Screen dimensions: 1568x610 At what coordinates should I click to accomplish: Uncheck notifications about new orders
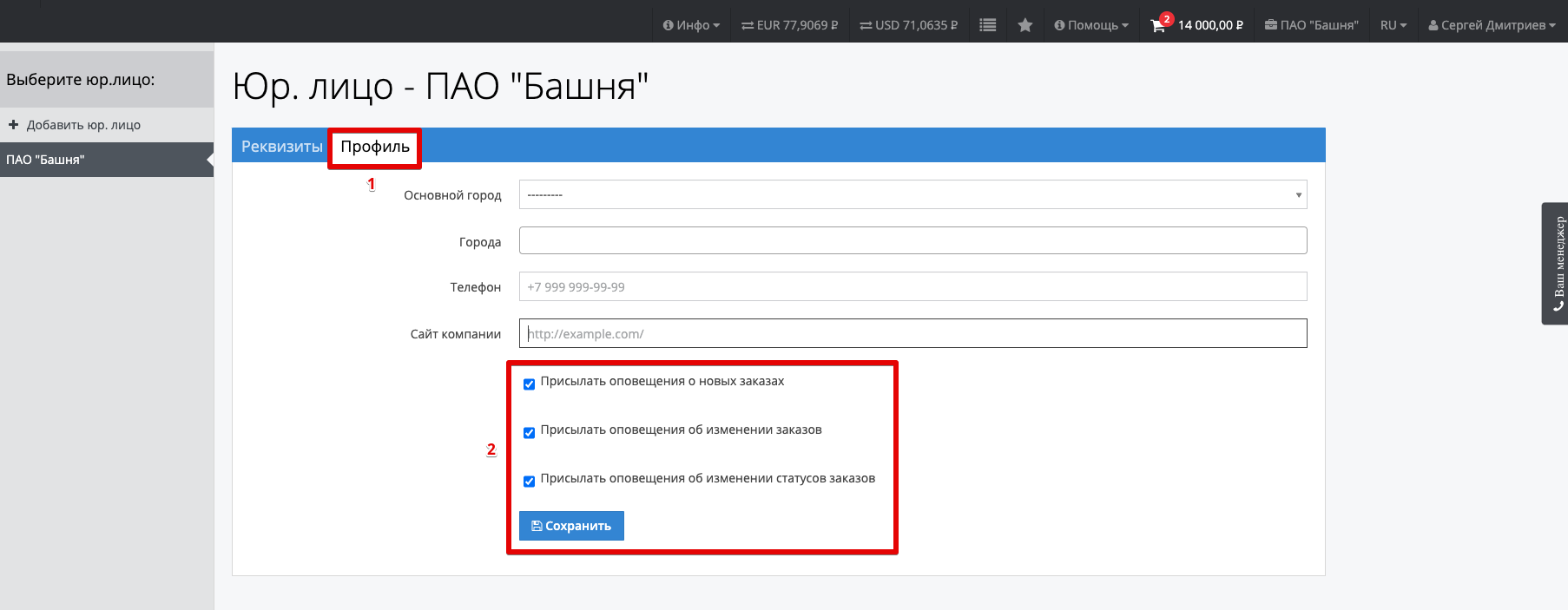[x=529, y=384]
